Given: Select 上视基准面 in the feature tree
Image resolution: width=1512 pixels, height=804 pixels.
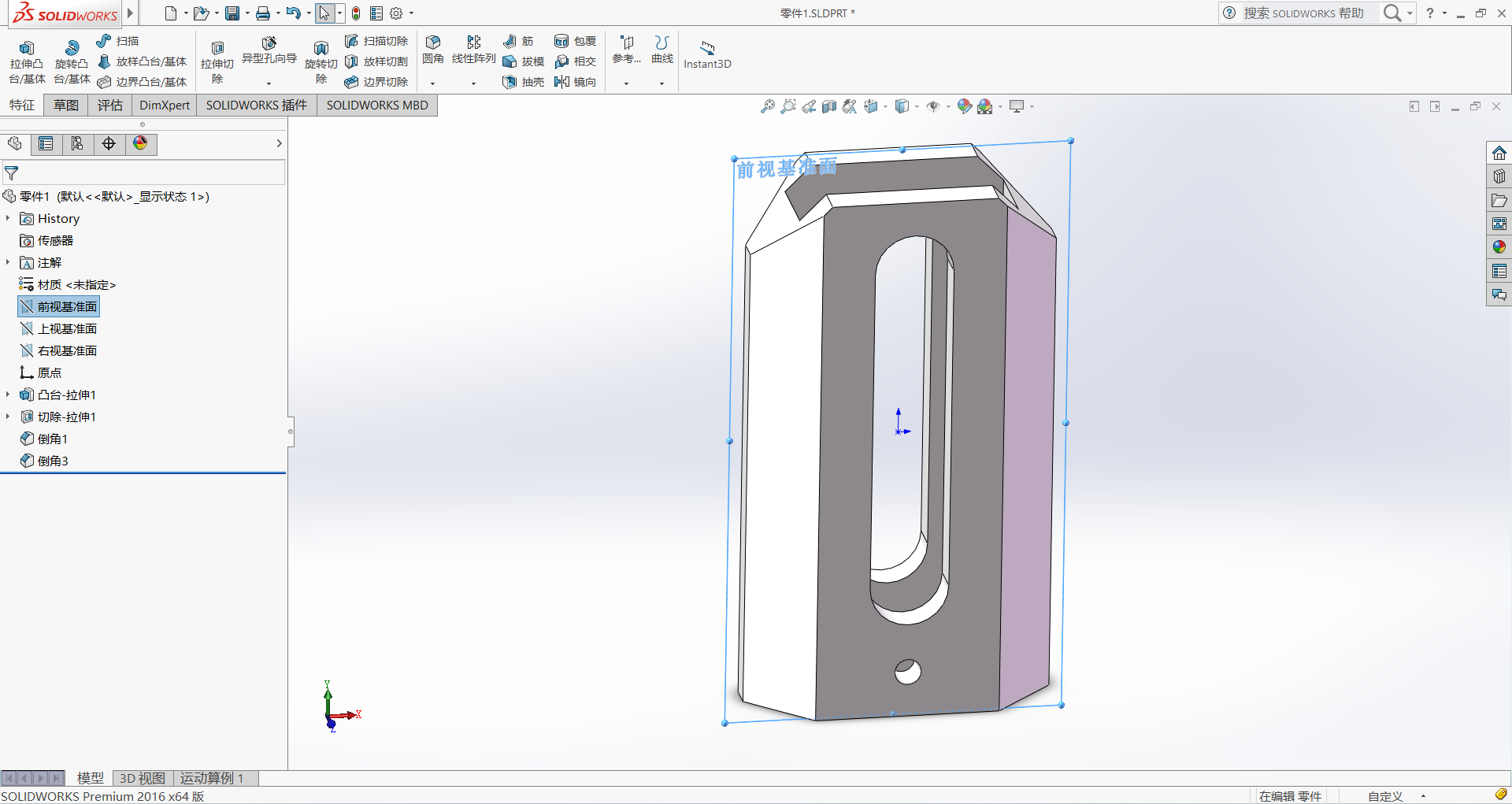Looking at the screenshot, I should pos(67,328).
